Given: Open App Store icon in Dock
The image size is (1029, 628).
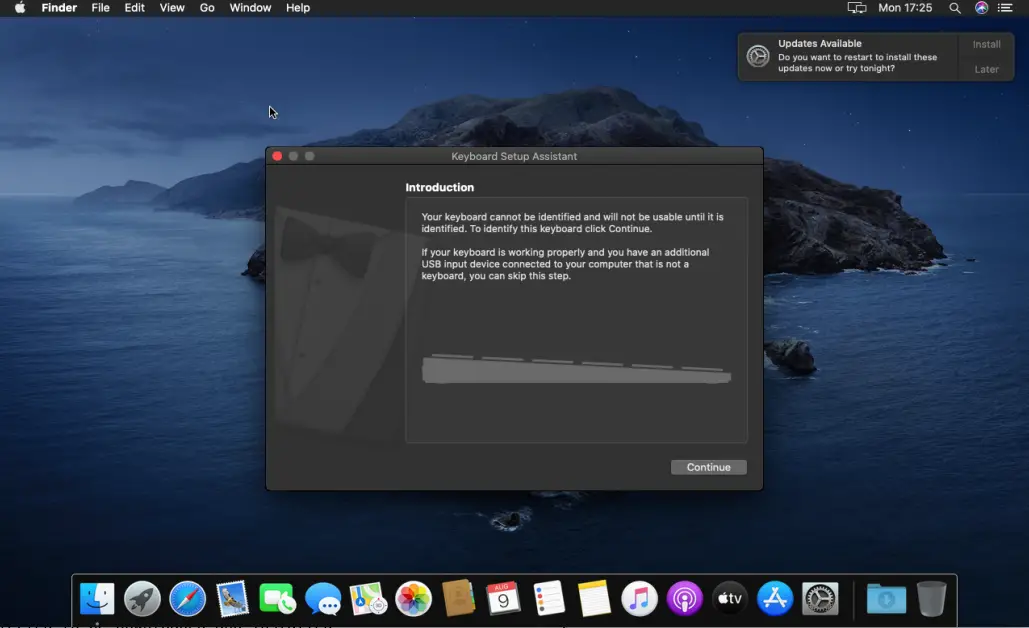Looking at the screenshot, I should coord(775,598).
